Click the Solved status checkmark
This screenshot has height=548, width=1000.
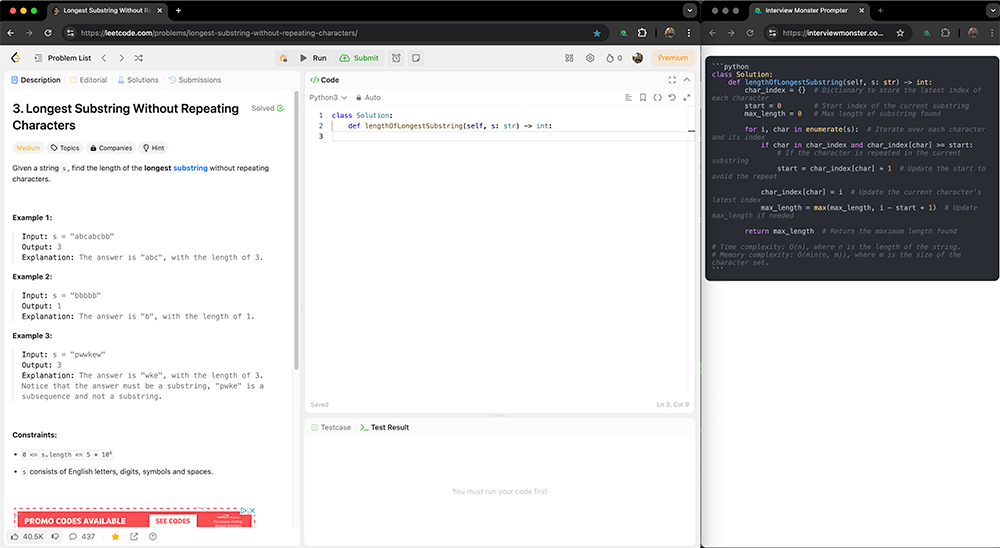coord(280,108)
